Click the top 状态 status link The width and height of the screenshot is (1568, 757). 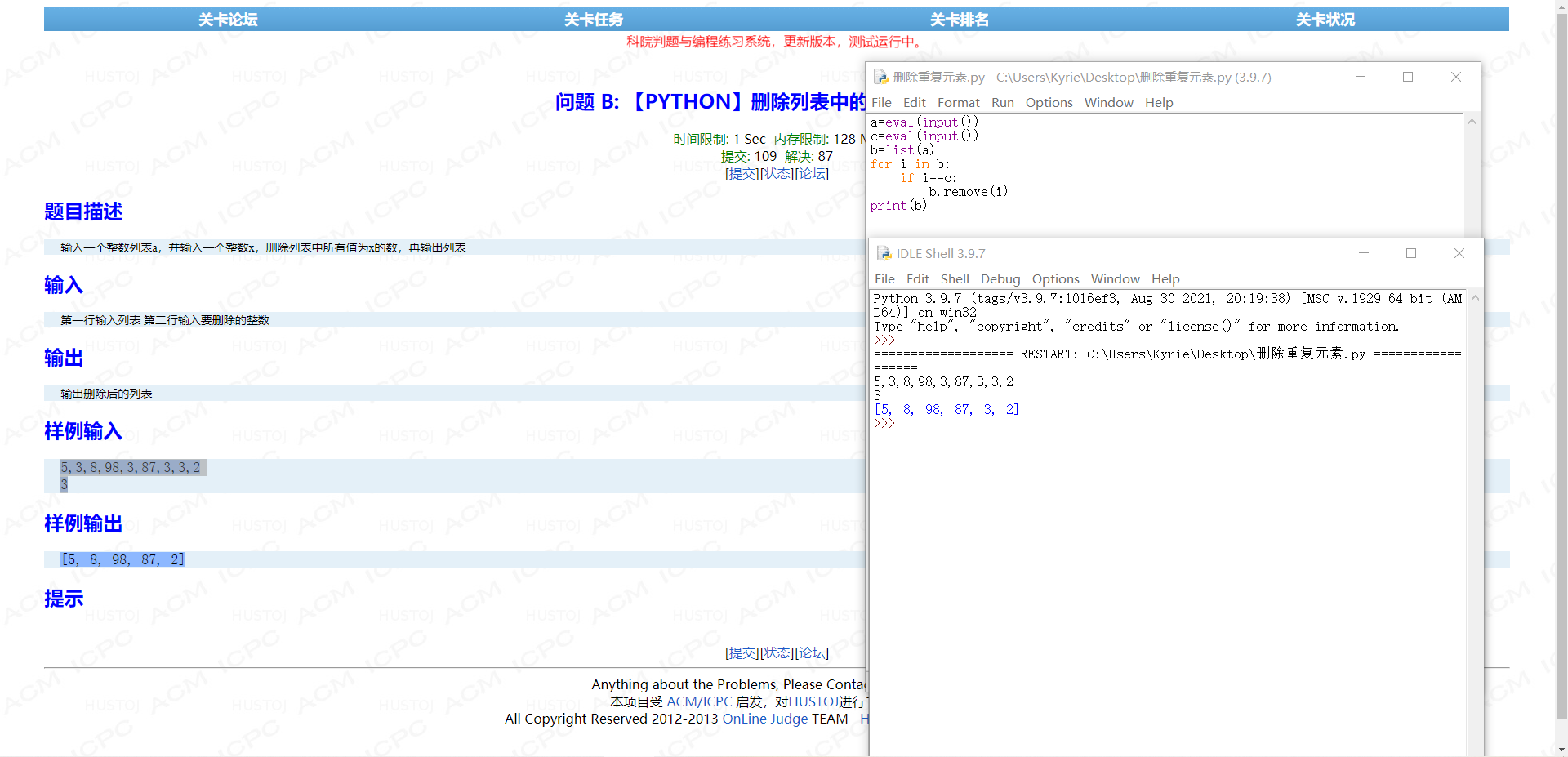777,174
